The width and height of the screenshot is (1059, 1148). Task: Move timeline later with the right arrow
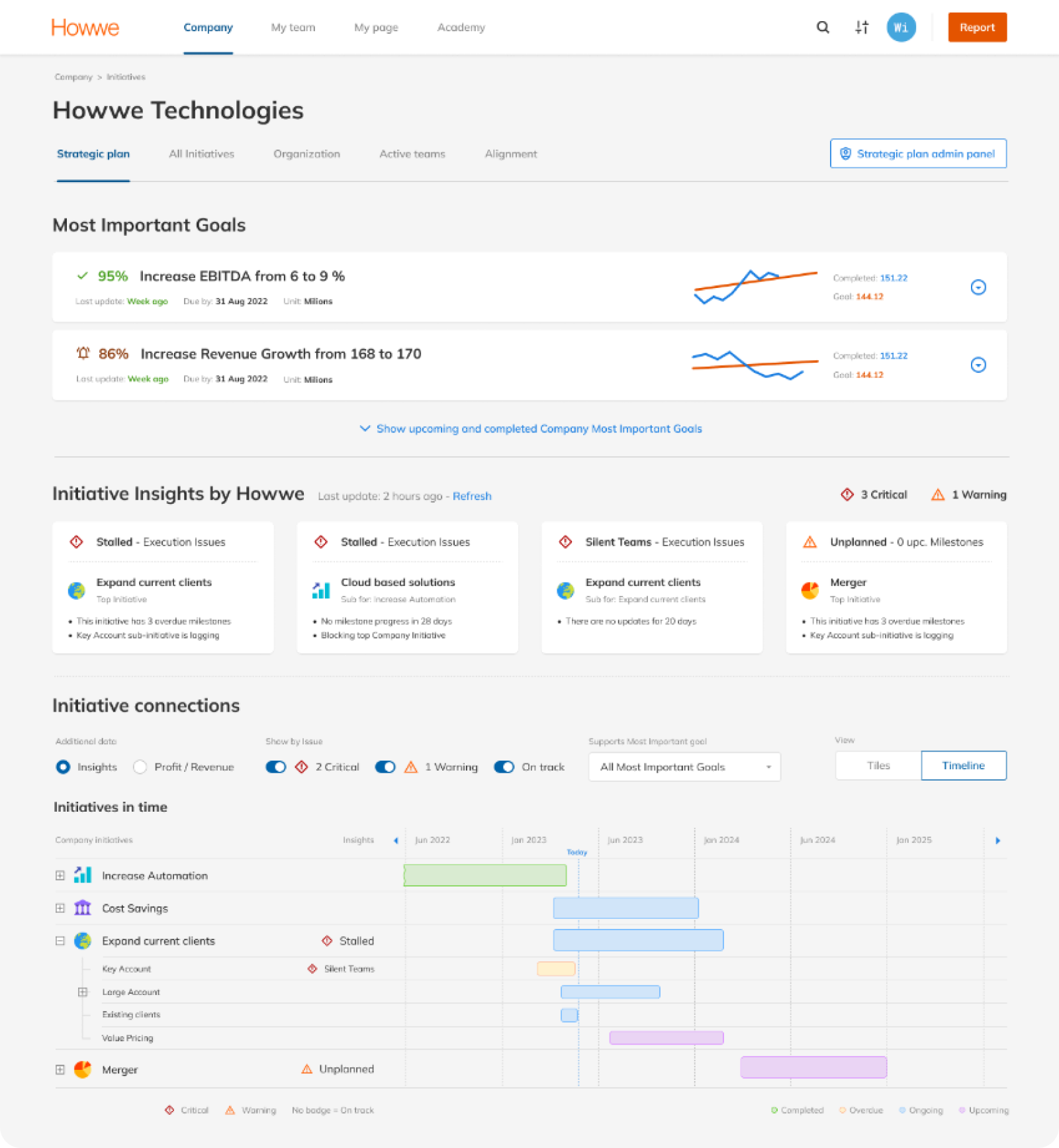pyautogui.click(x=998, y=840)
